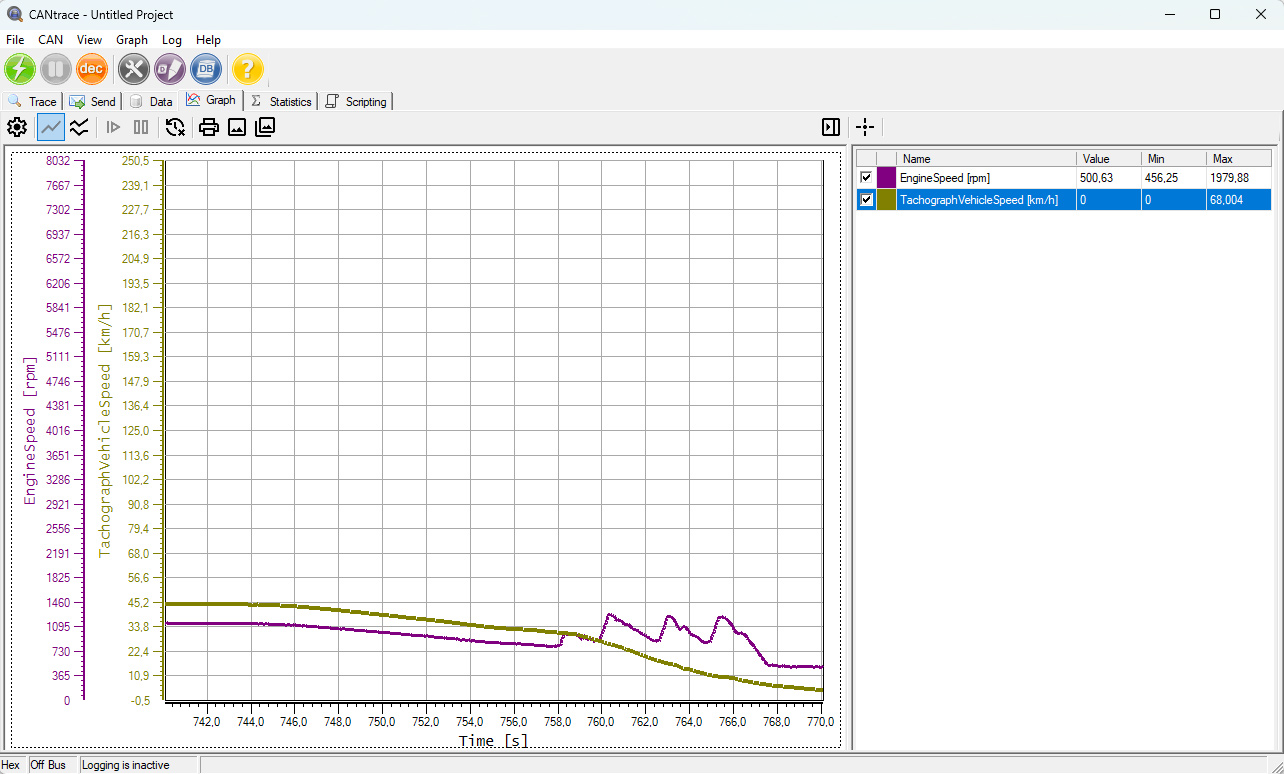Click the Hex indicator in status bar
The image size is (1284, 774).
coord(10,765)
